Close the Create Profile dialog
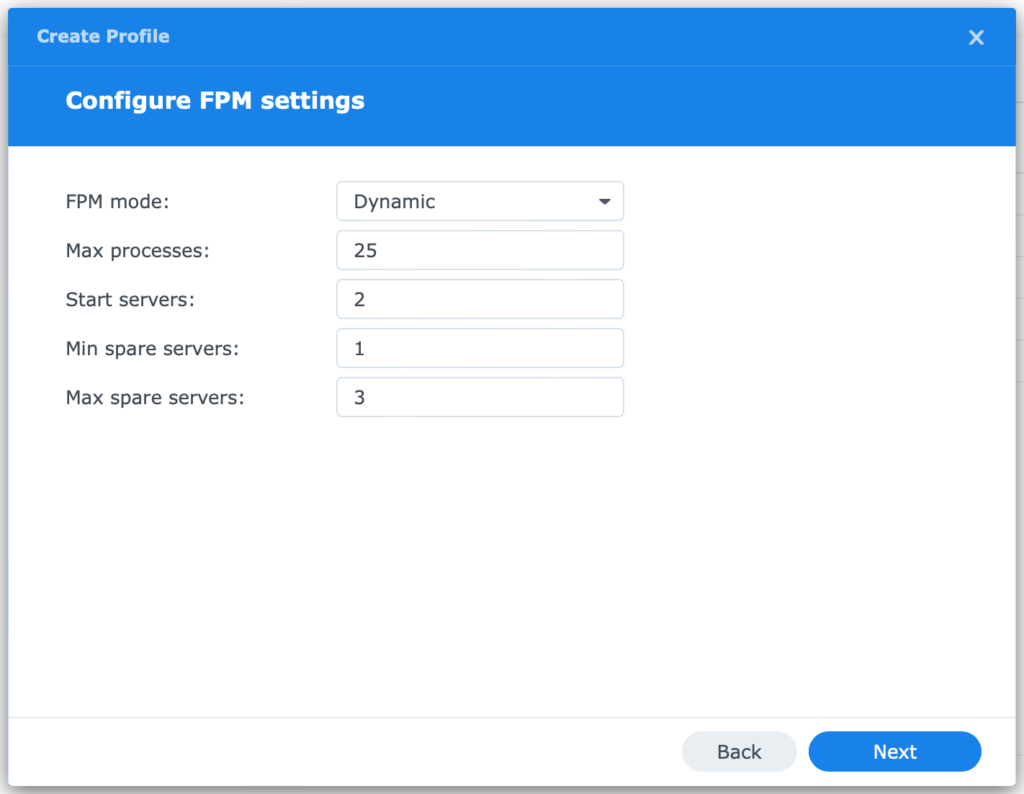This screenshot has height=794, width=1024. point(976,37)
